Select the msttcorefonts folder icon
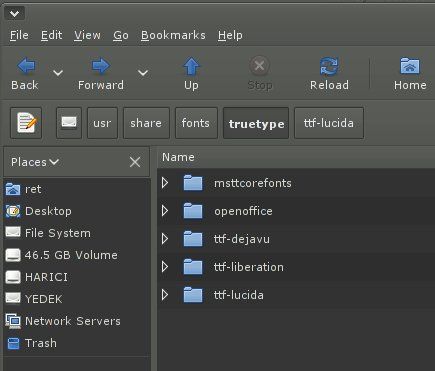This screenshot has height=371, width=435. (x=193, y=183)
